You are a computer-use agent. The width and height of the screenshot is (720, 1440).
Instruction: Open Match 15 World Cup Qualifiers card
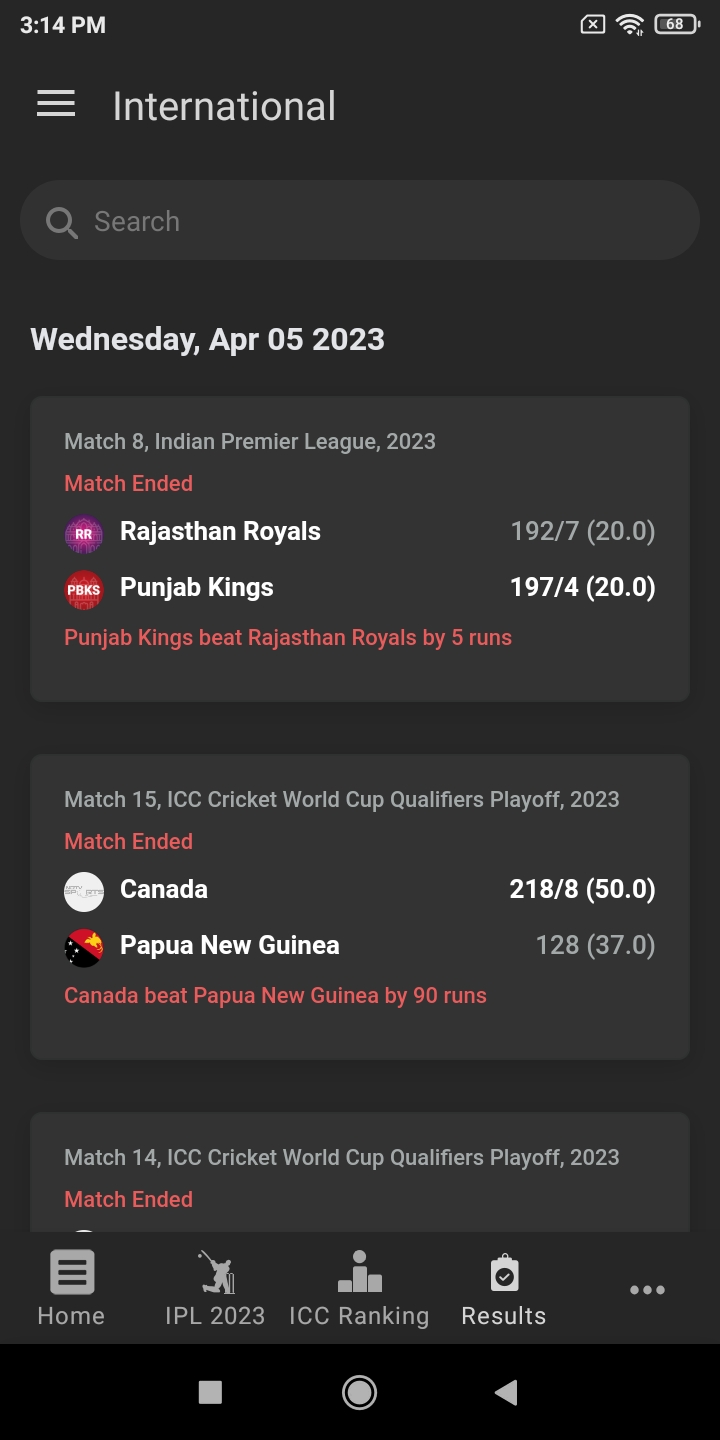(x=360, y=799)
